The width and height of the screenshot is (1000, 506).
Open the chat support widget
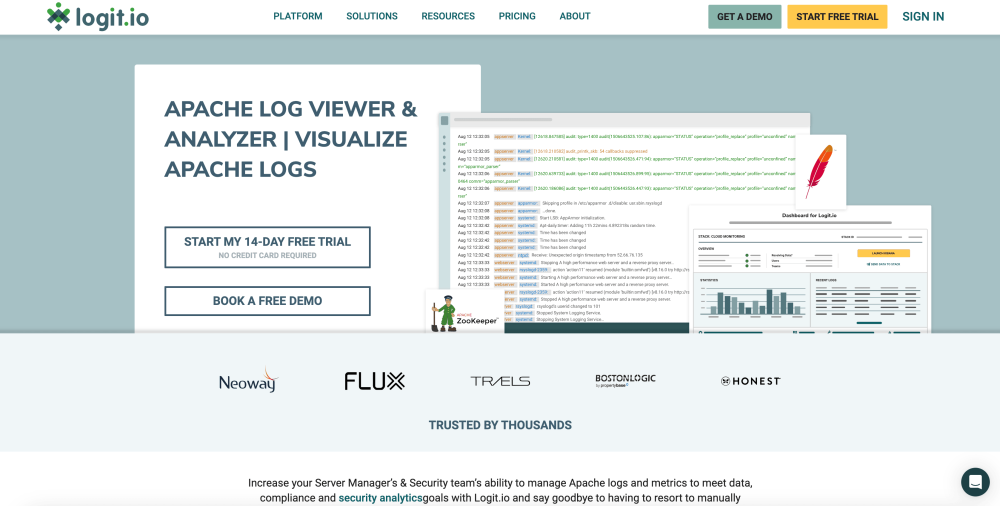(975, 482)
